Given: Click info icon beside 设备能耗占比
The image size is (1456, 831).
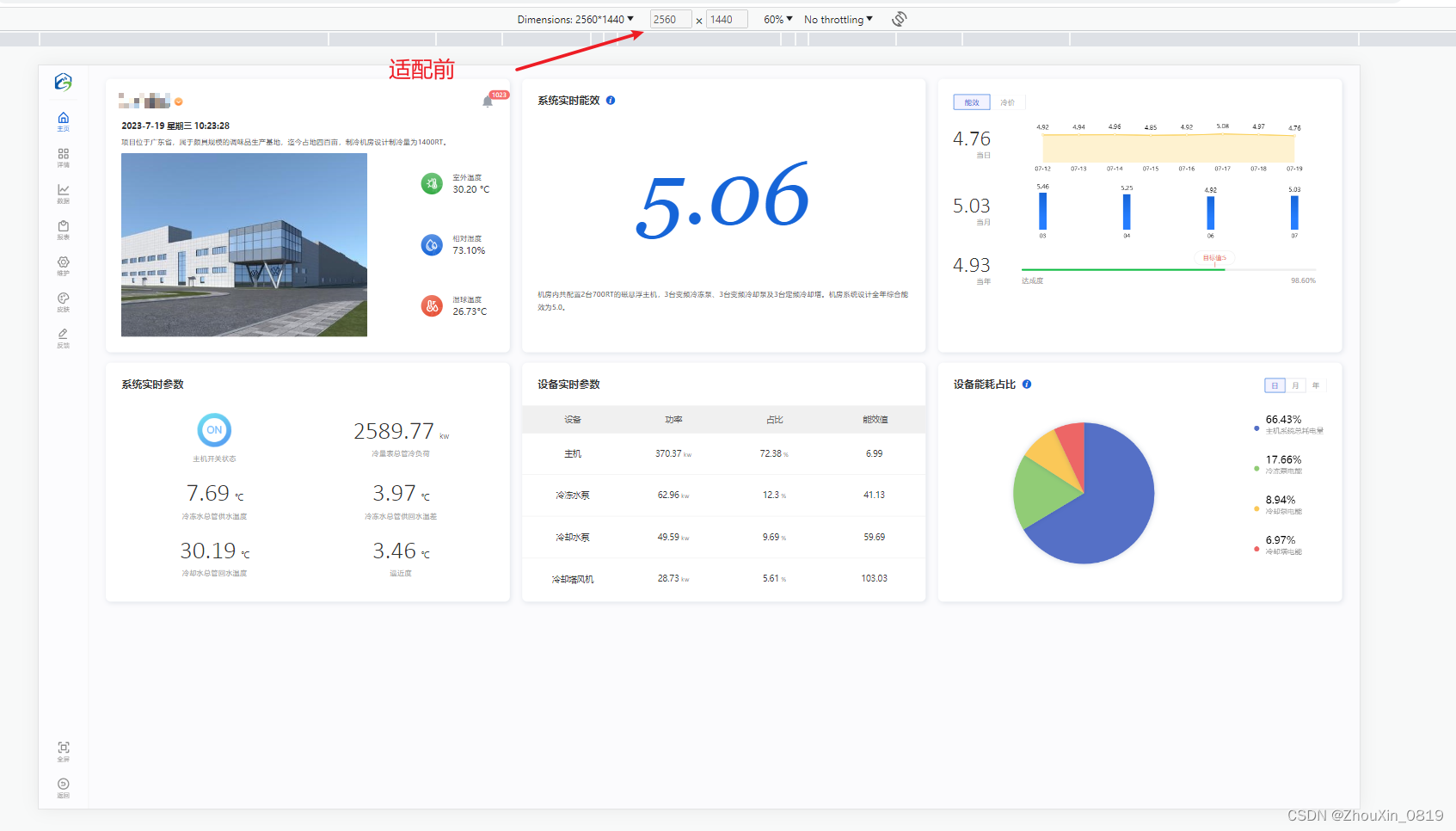Looking at the screenshot, I should tap(1027, 385).
